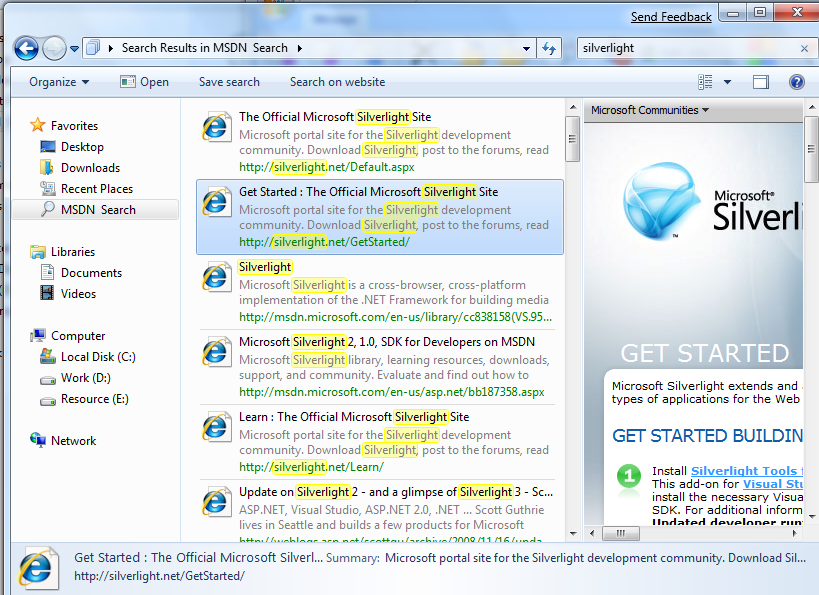Select Libraries in the navigation pane
The width and height of the screenshot is (819, 595).
73,252
